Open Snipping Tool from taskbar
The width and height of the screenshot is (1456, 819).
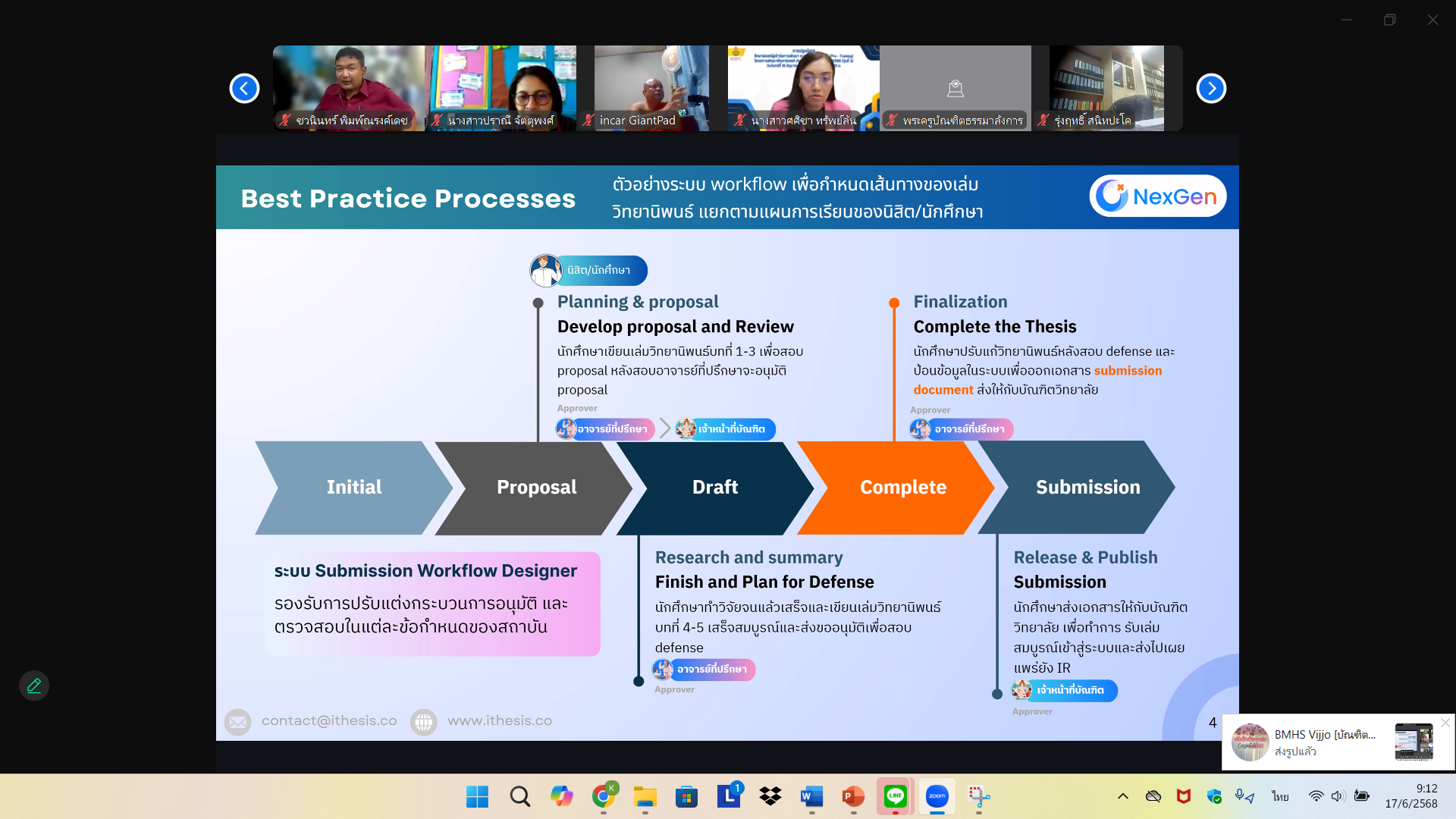pyautogui.click(x=979, y=796)
